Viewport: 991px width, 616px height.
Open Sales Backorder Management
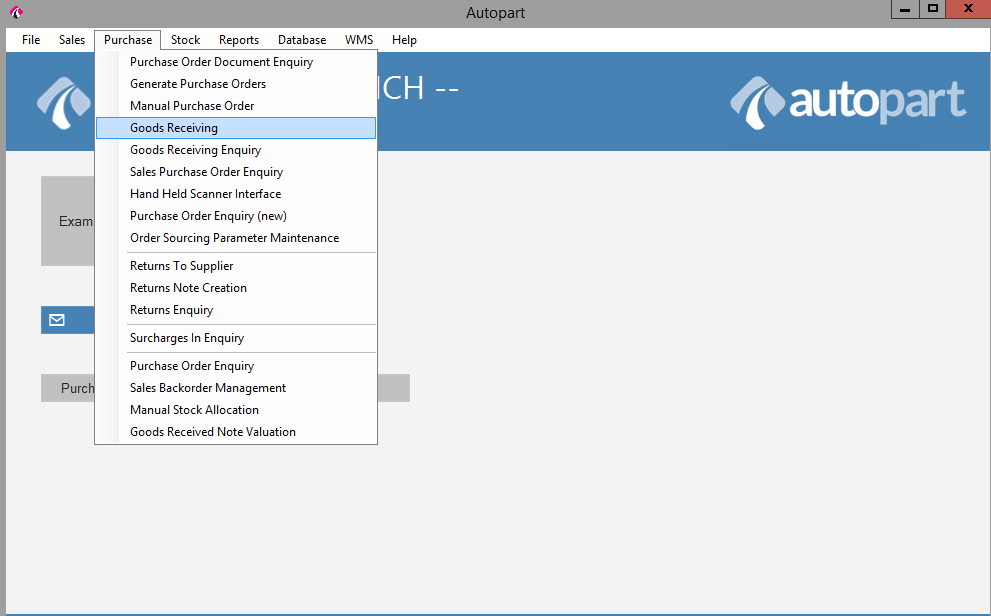(x=236, y=388)
